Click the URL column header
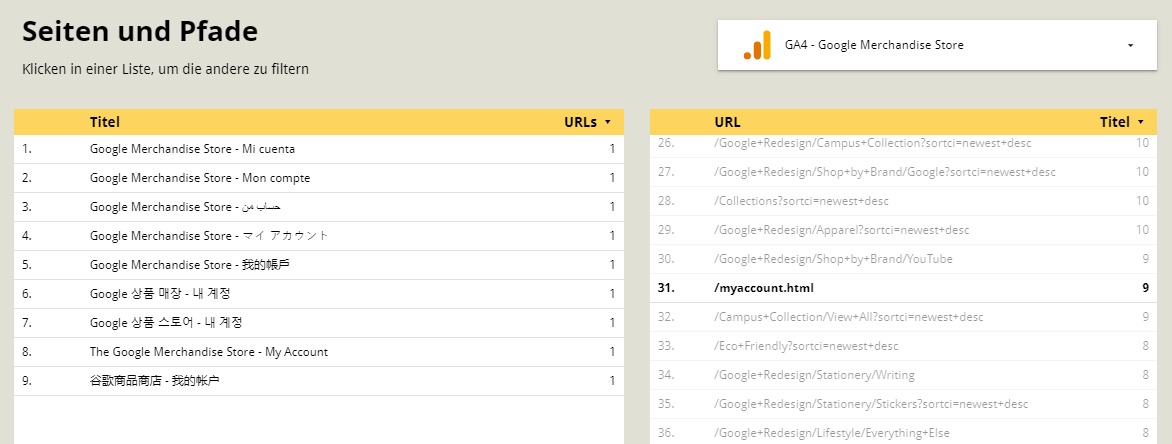 coord(728,122)
